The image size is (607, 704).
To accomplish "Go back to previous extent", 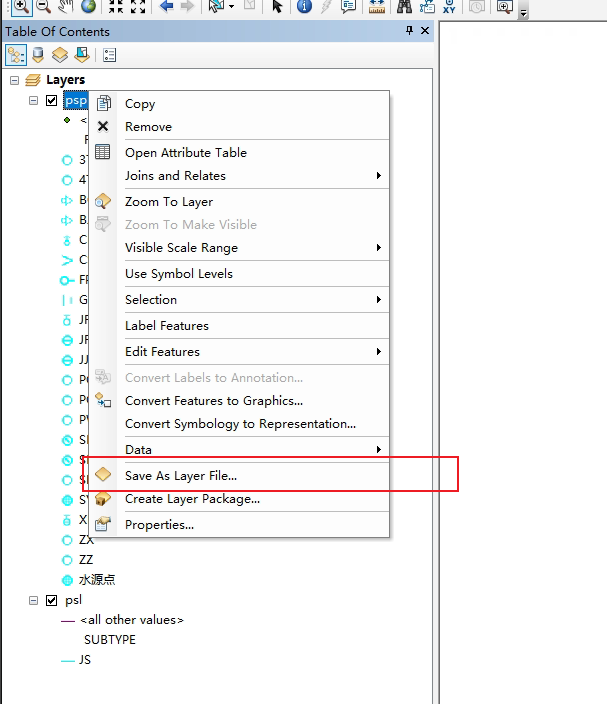I will pos(167,6).
